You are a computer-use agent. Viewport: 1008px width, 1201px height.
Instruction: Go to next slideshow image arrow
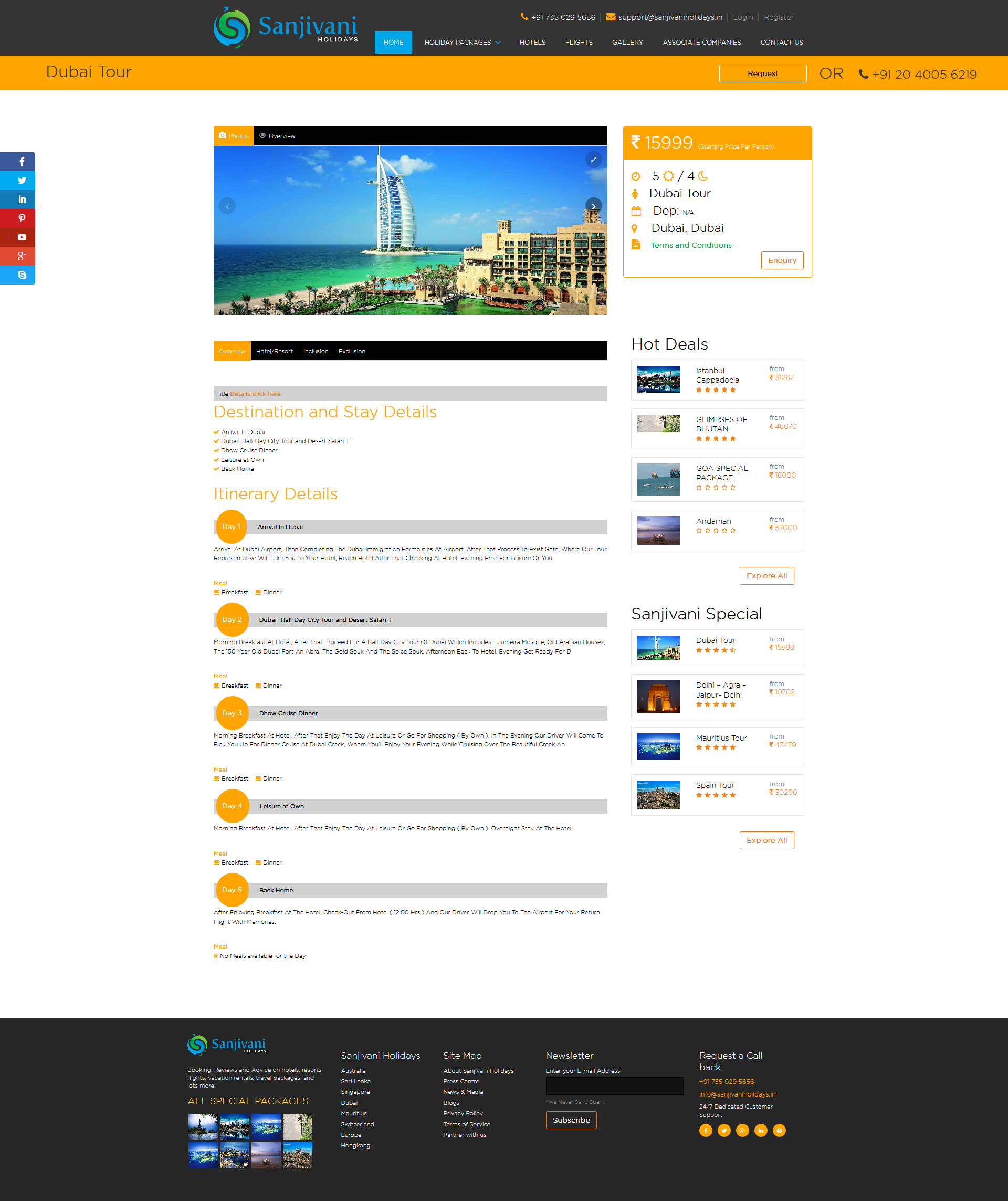point(593,206)
